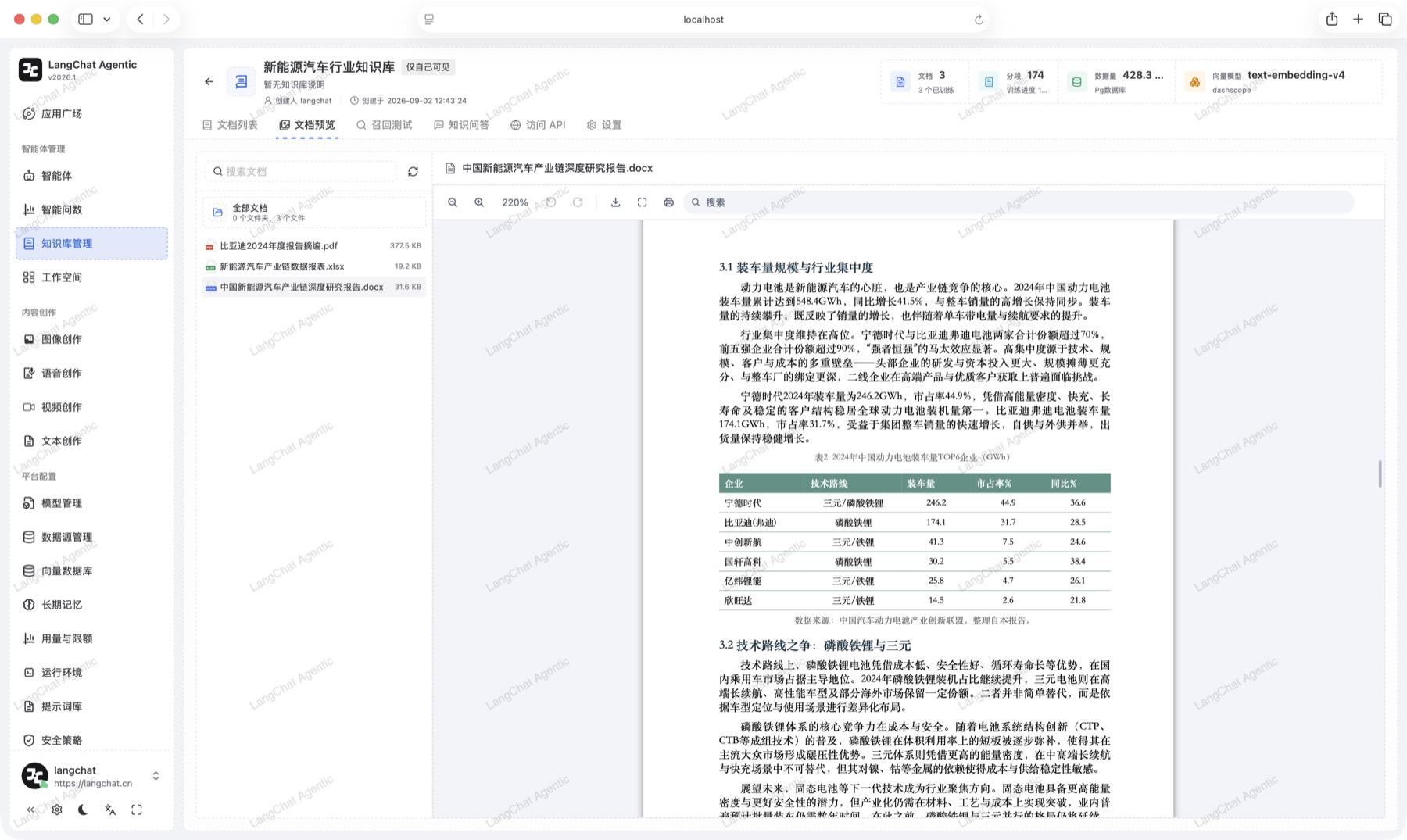
Task: Open 向量数据库 menu item
Action: [x=91, y=571]
